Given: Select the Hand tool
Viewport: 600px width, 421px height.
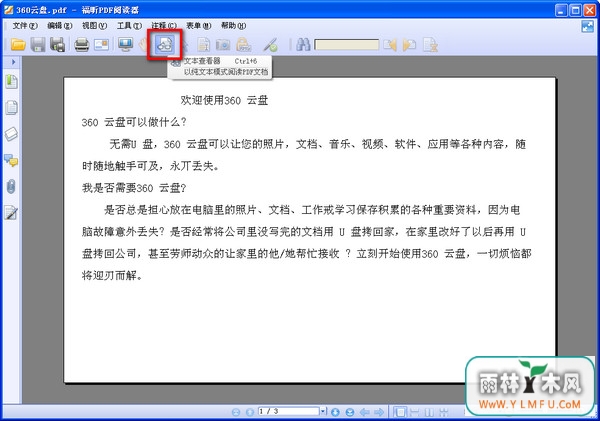Looking at the screenshot, I should click(x=143, y=45).
